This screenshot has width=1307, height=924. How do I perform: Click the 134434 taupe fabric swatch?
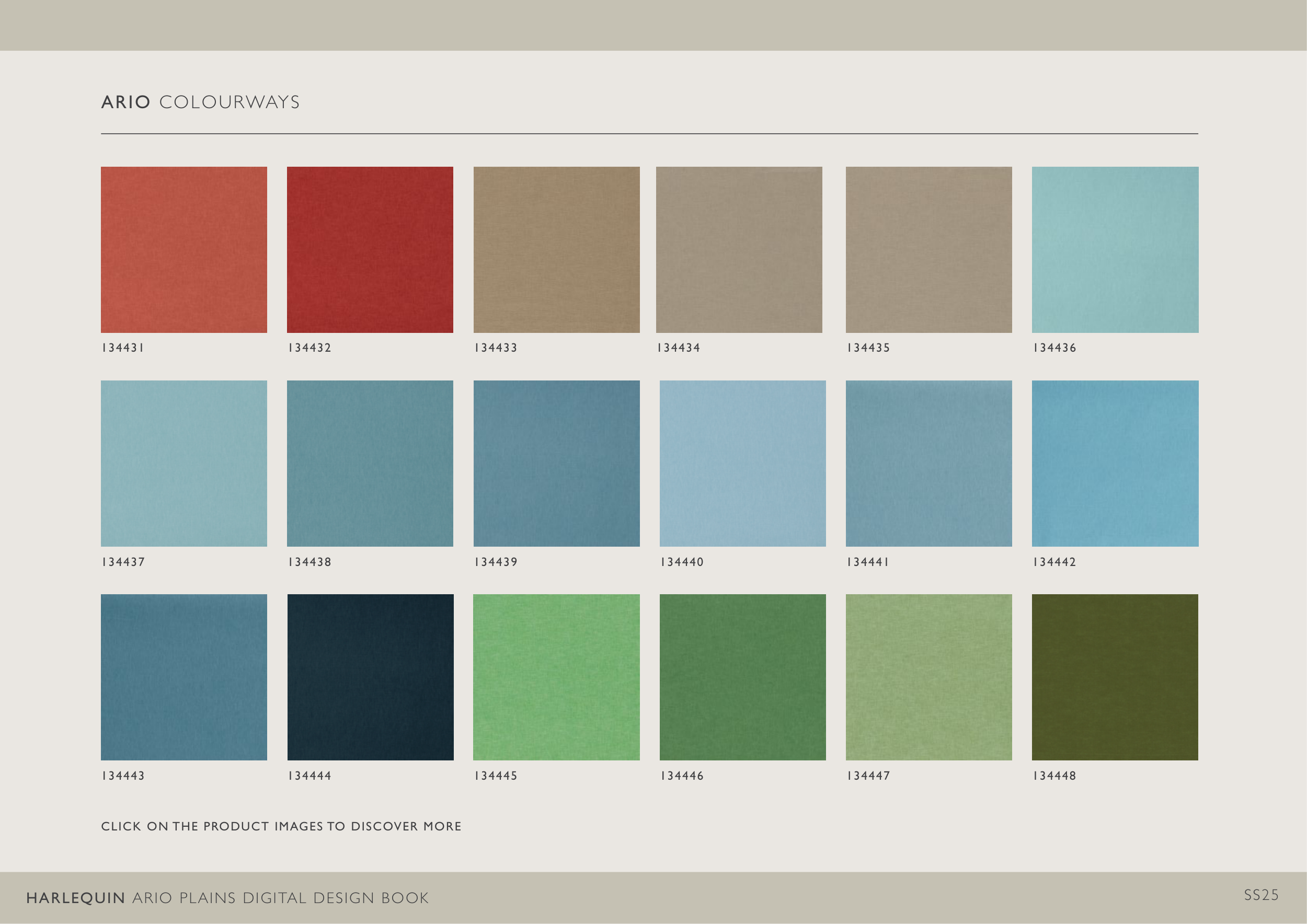pos(739,250)
